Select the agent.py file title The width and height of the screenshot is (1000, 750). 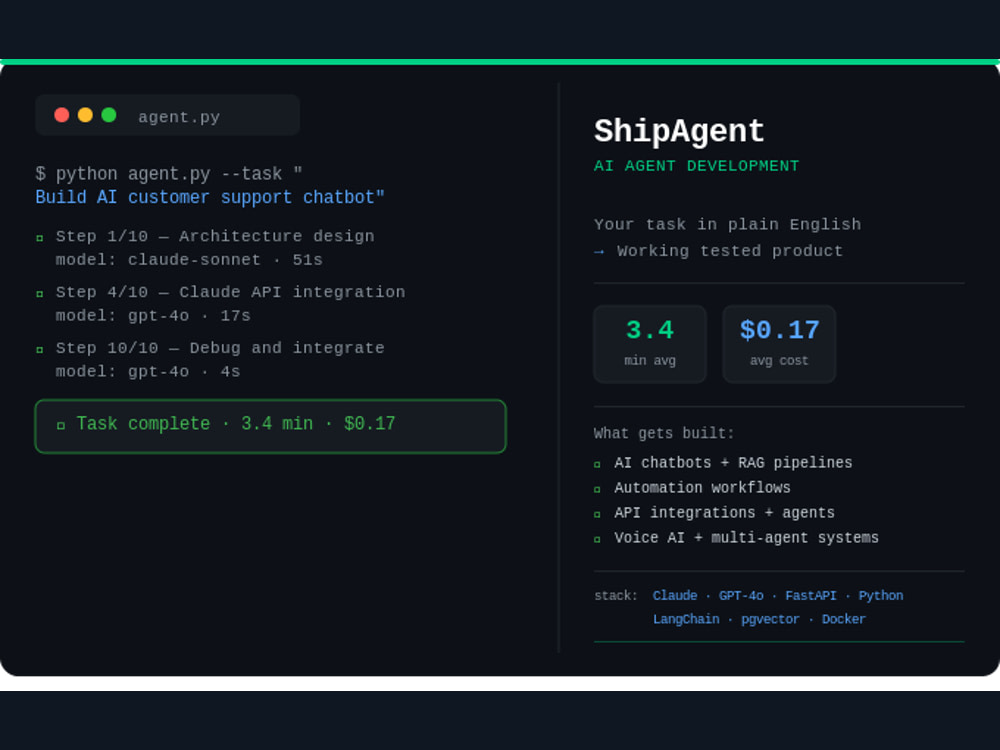click(179, 117)
